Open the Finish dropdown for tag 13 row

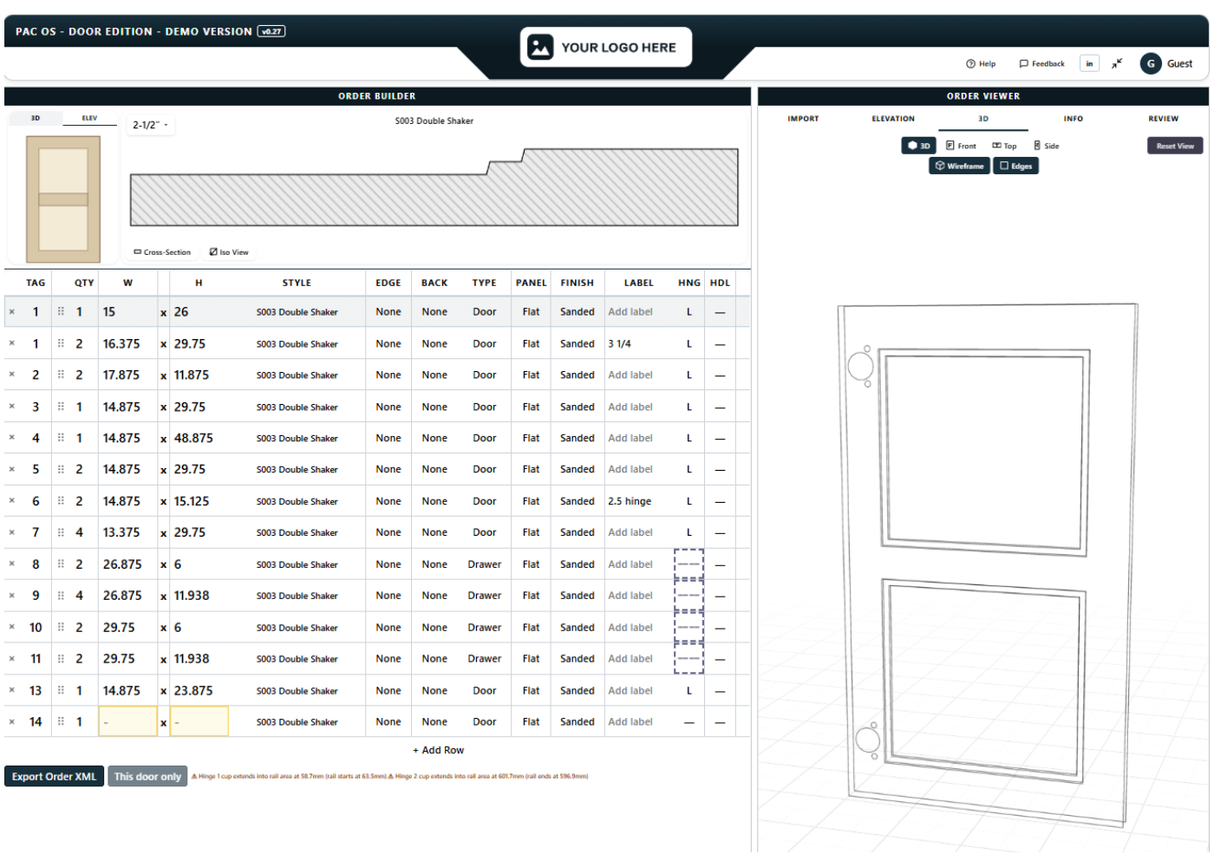click(x=577, y=690)
